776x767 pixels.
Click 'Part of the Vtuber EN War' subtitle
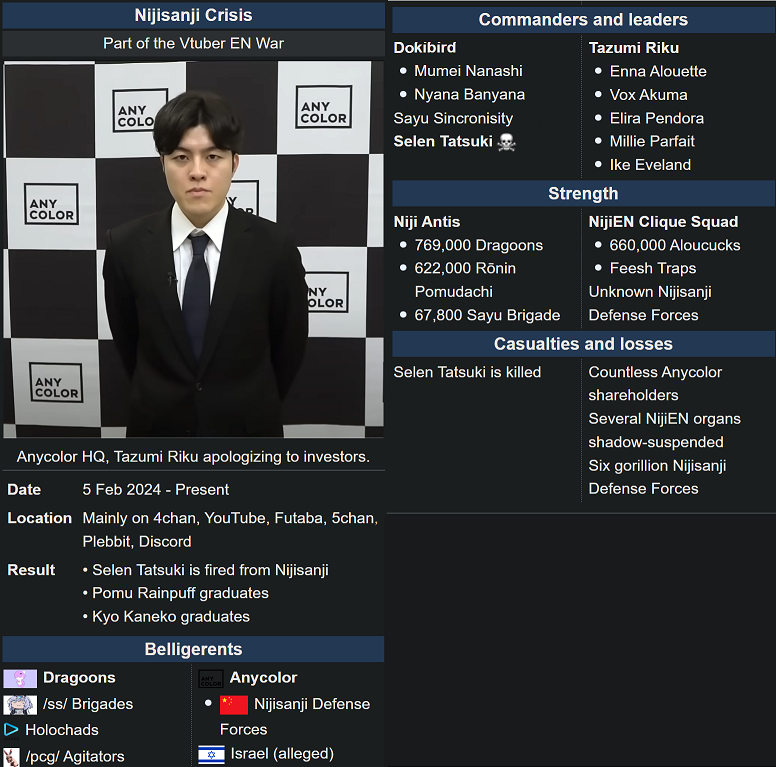point(194,44)
